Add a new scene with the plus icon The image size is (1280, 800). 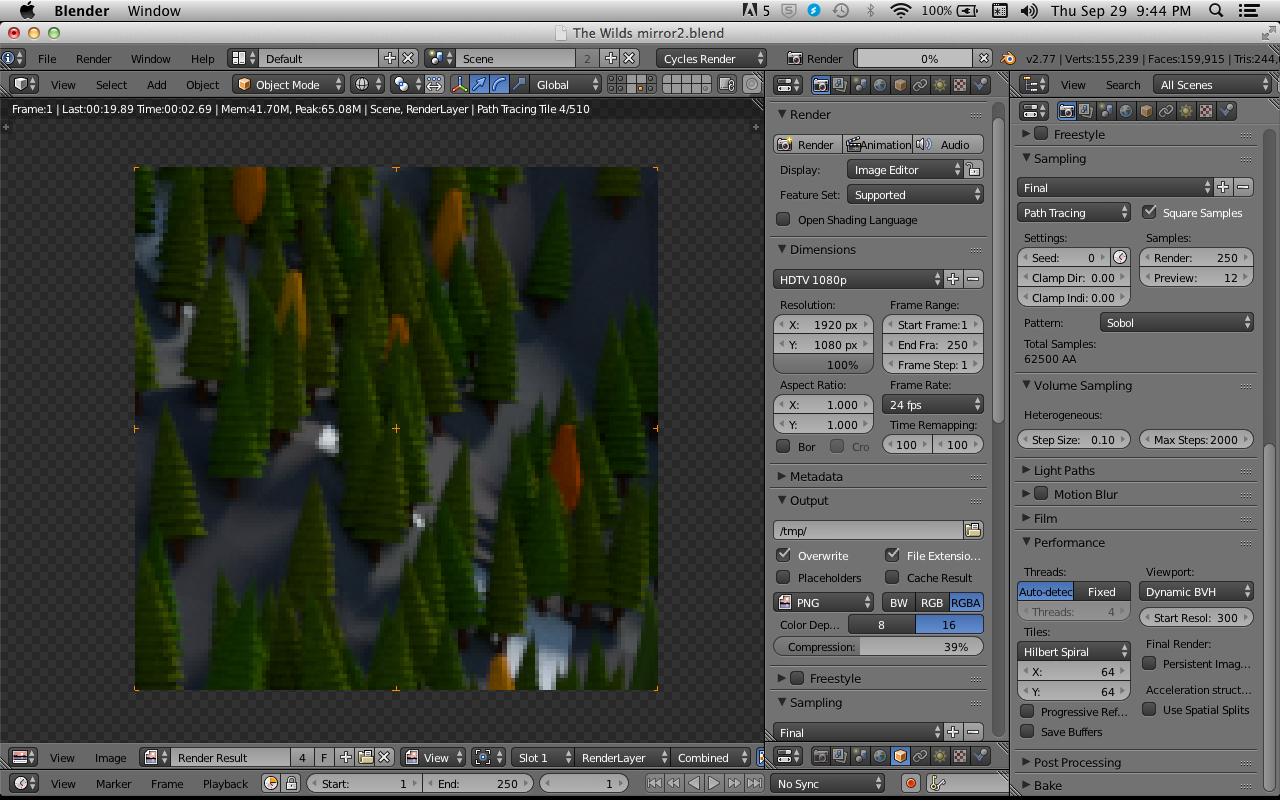pyautogui.click(x=610, y=59)
